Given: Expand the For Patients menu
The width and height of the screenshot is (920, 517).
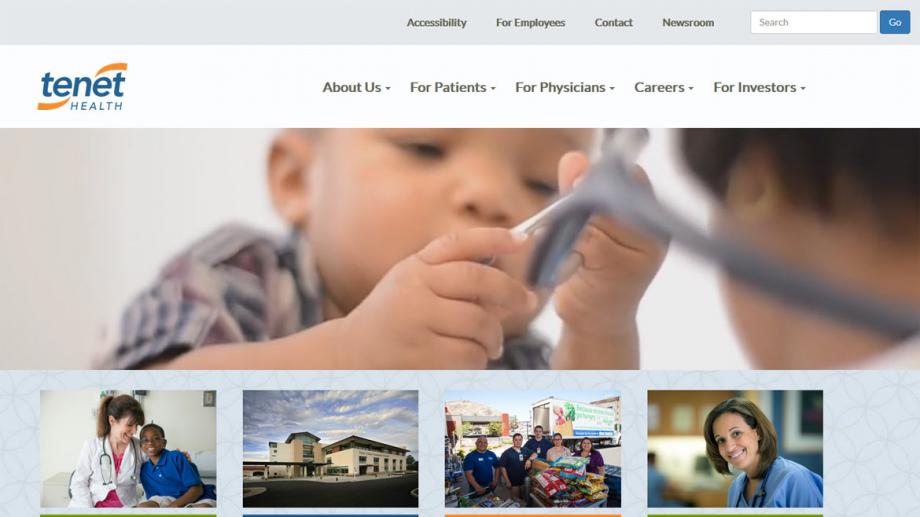Looking at the screenshot, I should click(452, 87).
